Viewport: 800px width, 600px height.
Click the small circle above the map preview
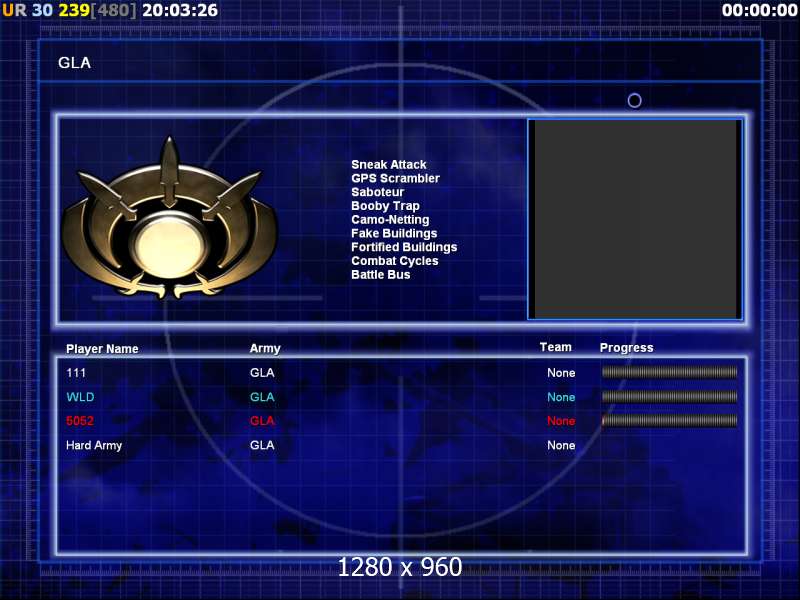pyautogui.click(x=634, y=101)
